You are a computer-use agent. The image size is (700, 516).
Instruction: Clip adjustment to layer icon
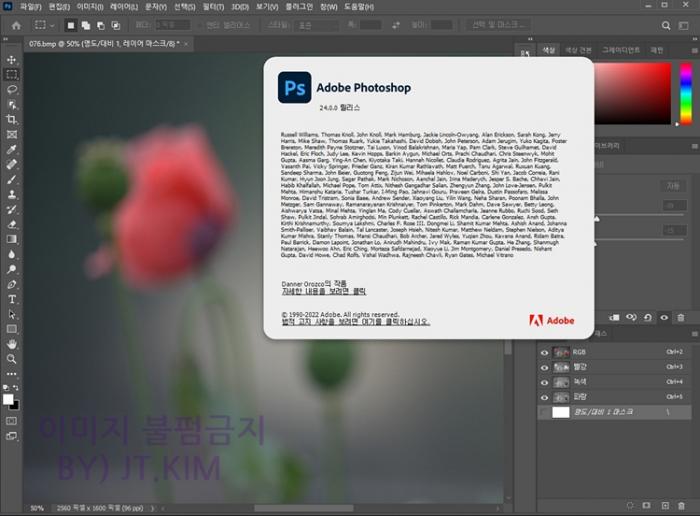pos(614,317)
